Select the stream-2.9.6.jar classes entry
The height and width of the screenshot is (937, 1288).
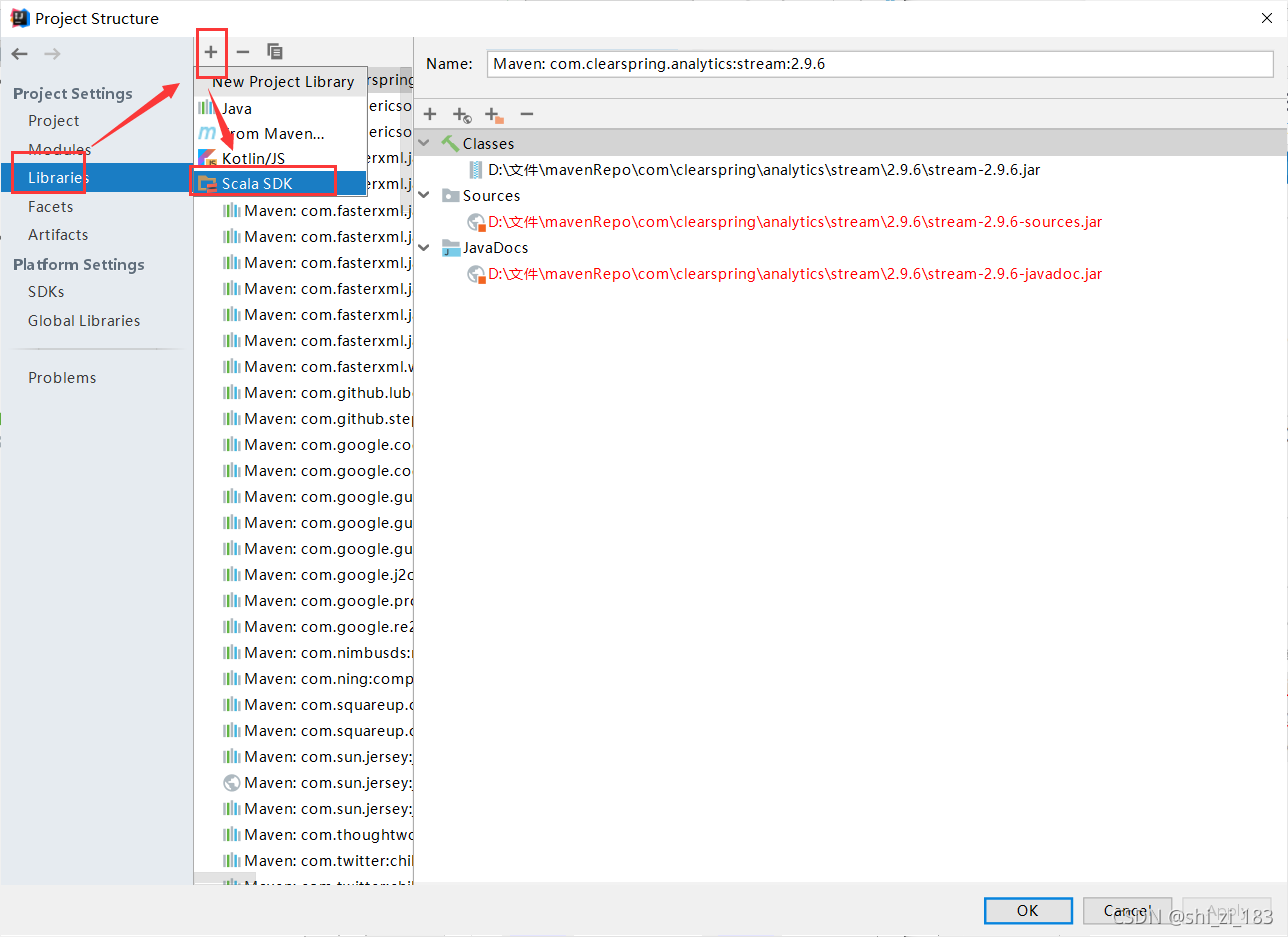(764, 169)
